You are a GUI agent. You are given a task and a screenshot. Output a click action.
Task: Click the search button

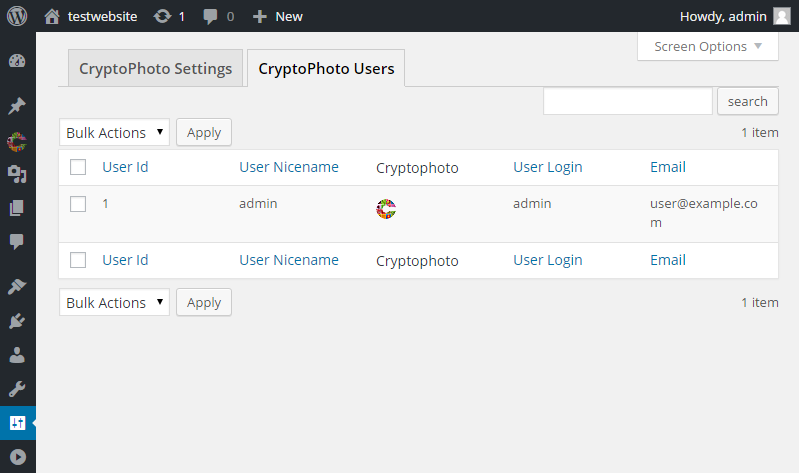click(x=748, y=101)
